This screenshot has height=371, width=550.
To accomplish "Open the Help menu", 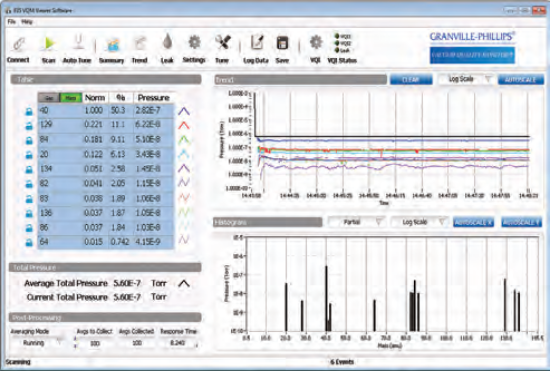I will click(x=27, y=22).
